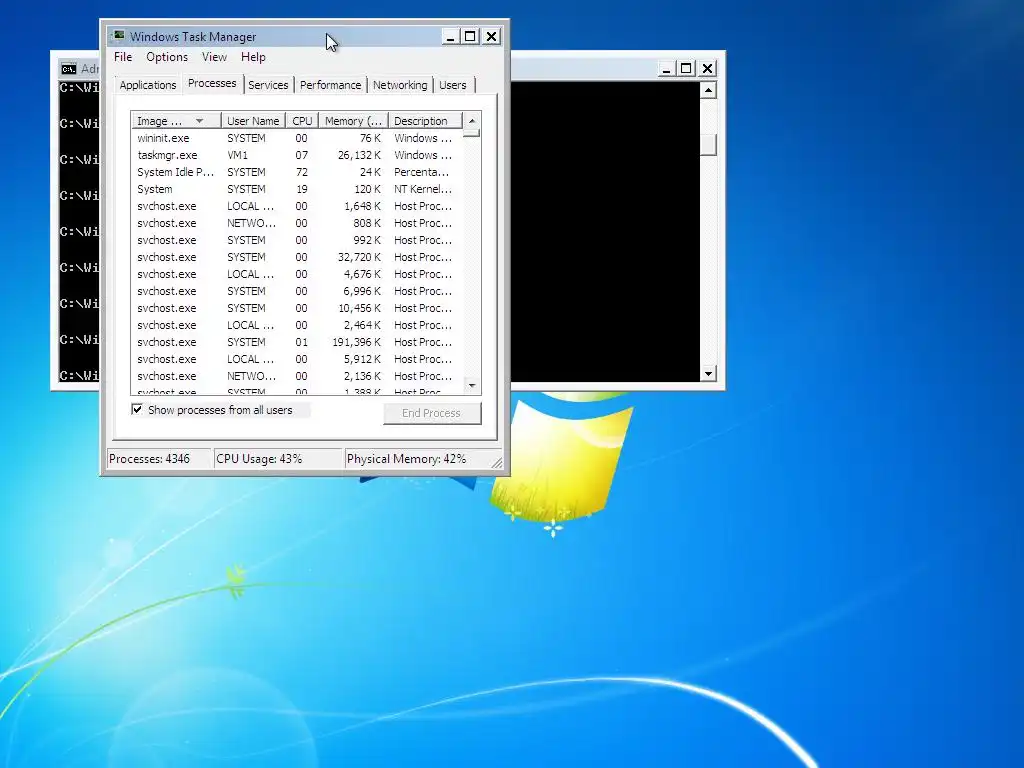The height and width of the screenshot is (768, 1024).
Task: Click process list scroll up arrow
Action: point(472,121)
